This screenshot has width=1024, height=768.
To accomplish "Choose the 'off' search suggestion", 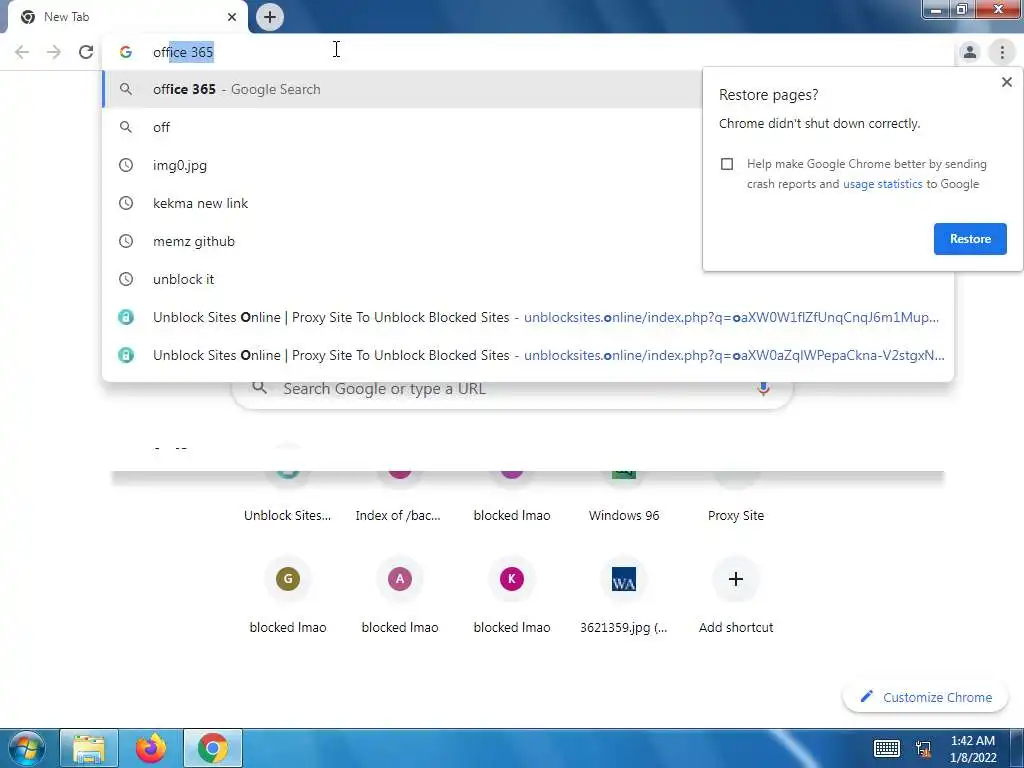I will click(402, 127).
